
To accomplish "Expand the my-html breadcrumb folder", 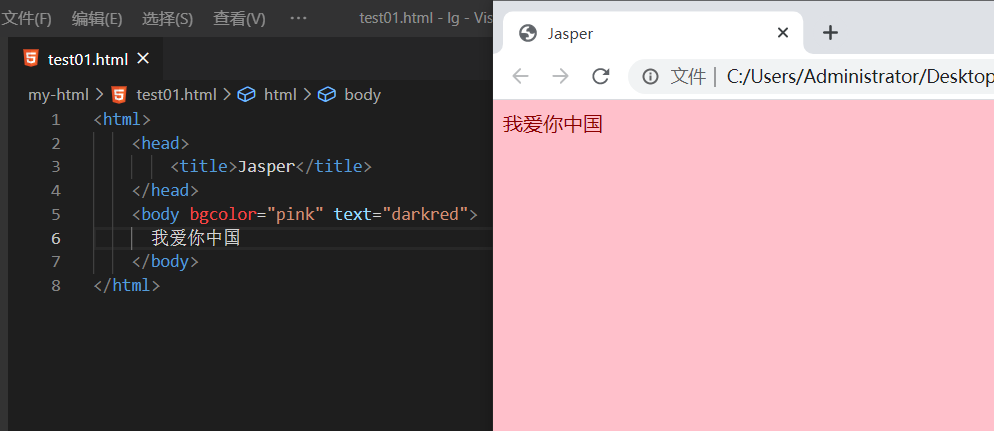I will pyautogui.click(x=57, y=95).
